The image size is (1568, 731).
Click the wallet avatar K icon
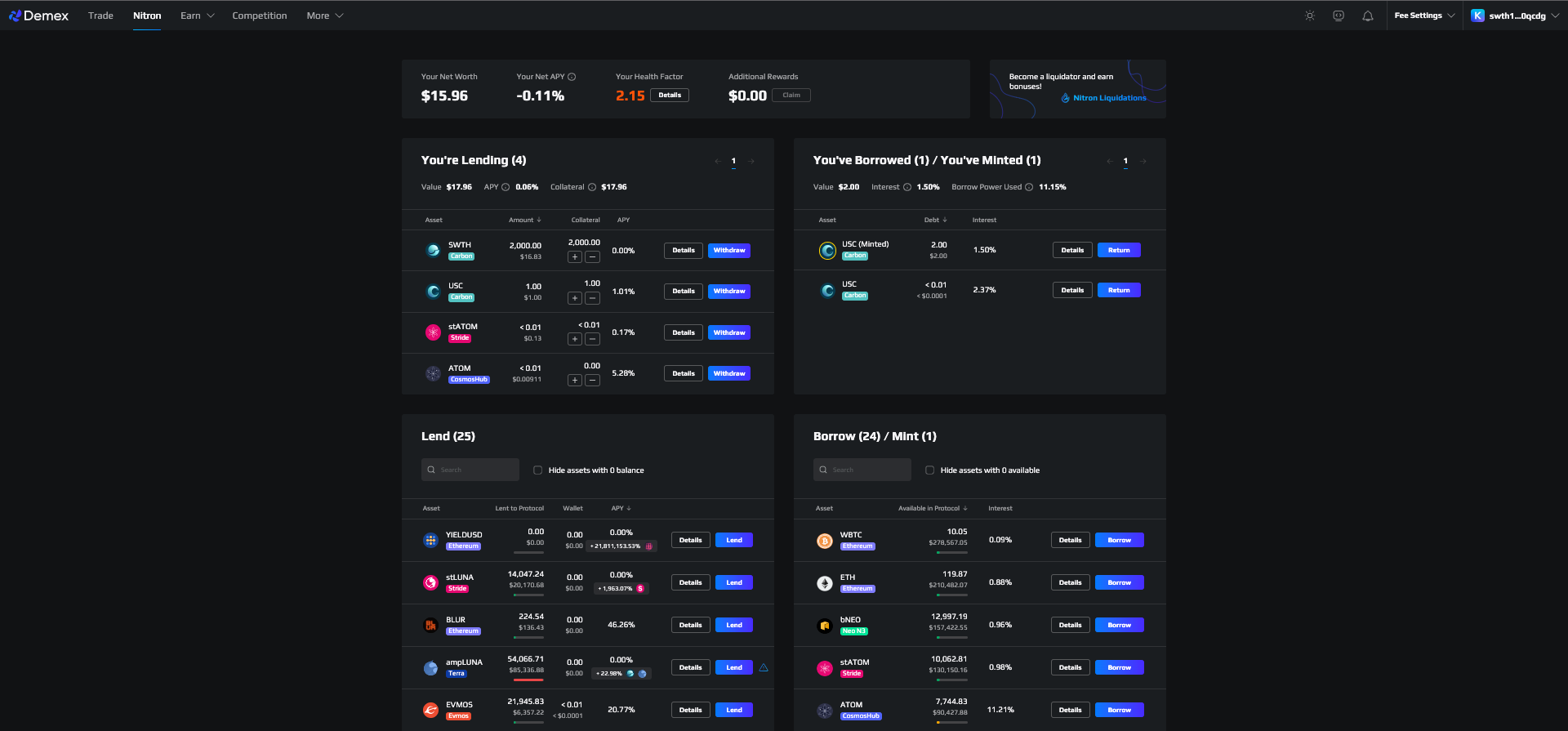point(1477,16)
